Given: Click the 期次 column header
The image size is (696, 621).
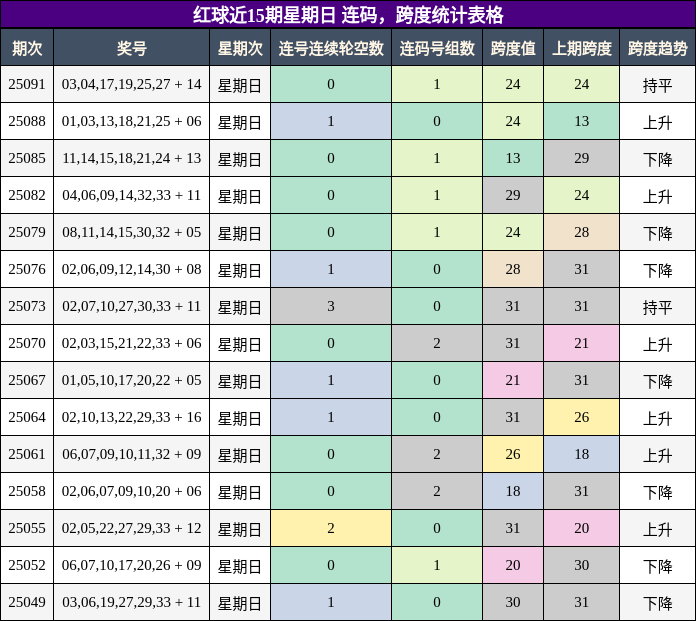Looking at the screenshot, I should [x=27, y=48].
